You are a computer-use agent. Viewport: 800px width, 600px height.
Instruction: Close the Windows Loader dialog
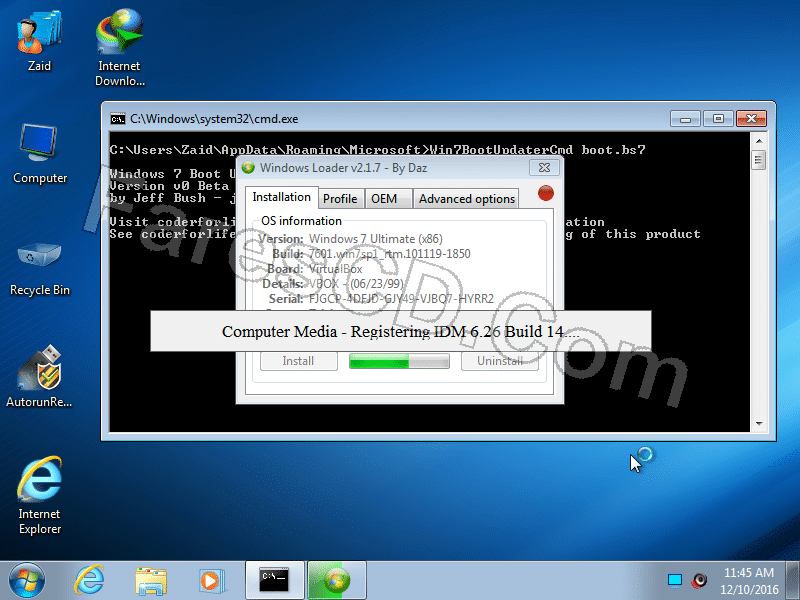[x=544, y=168]
